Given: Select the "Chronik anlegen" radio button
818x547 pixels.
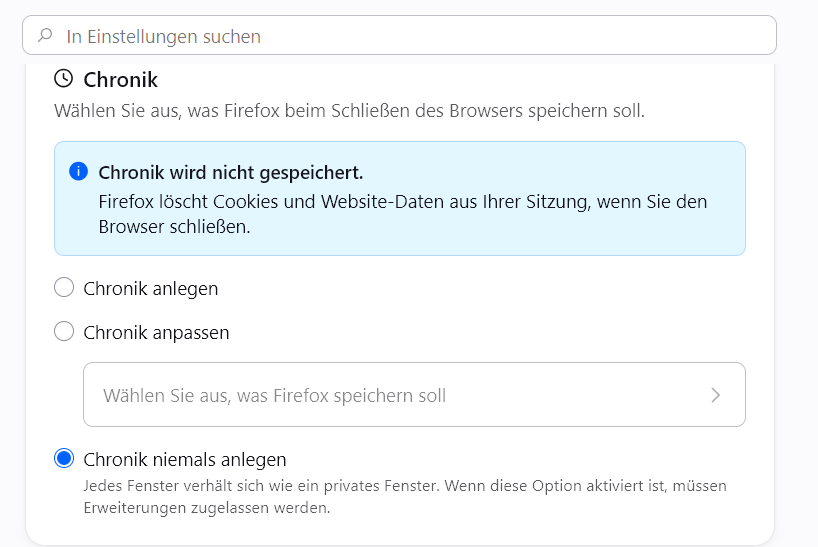Looking at the screenshot, I should 64,287.
